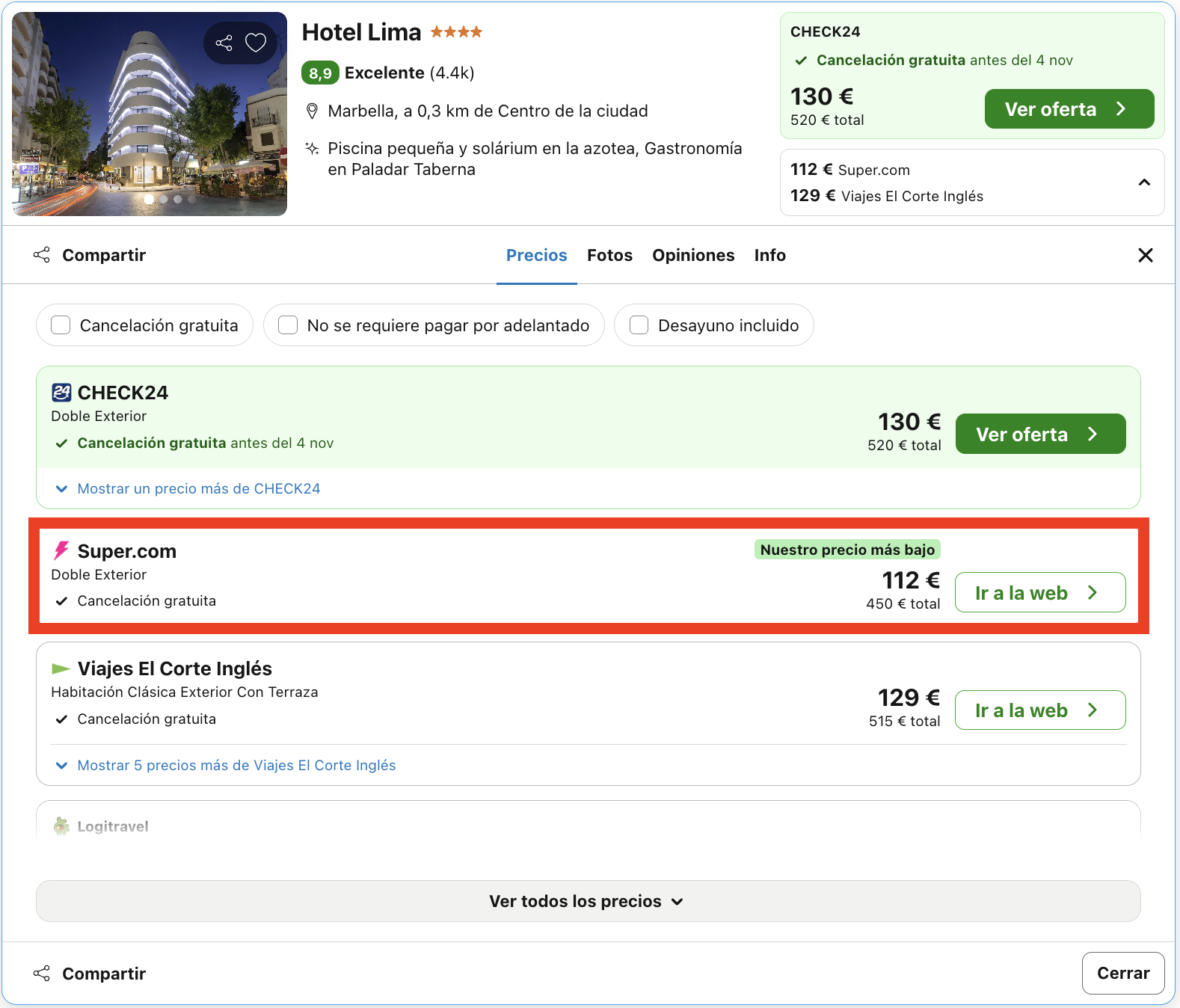The height and width of the screenshot is (1008, 1180).
Task: Click the 112 € Super.com price in header
Action: tap(850, 170)
